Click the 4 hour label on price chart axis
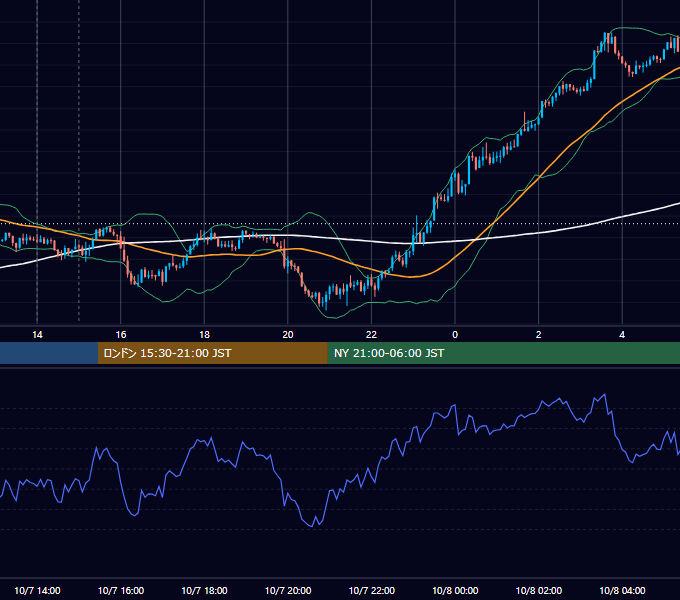 622,335
